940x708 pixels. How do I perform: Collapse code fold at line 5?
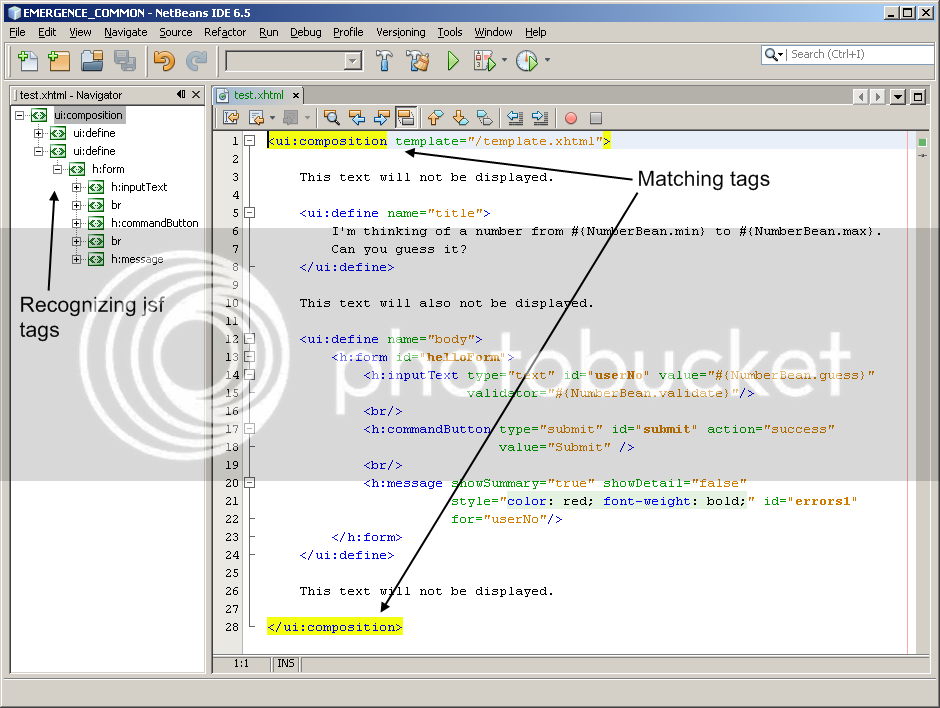coord(250,213)
